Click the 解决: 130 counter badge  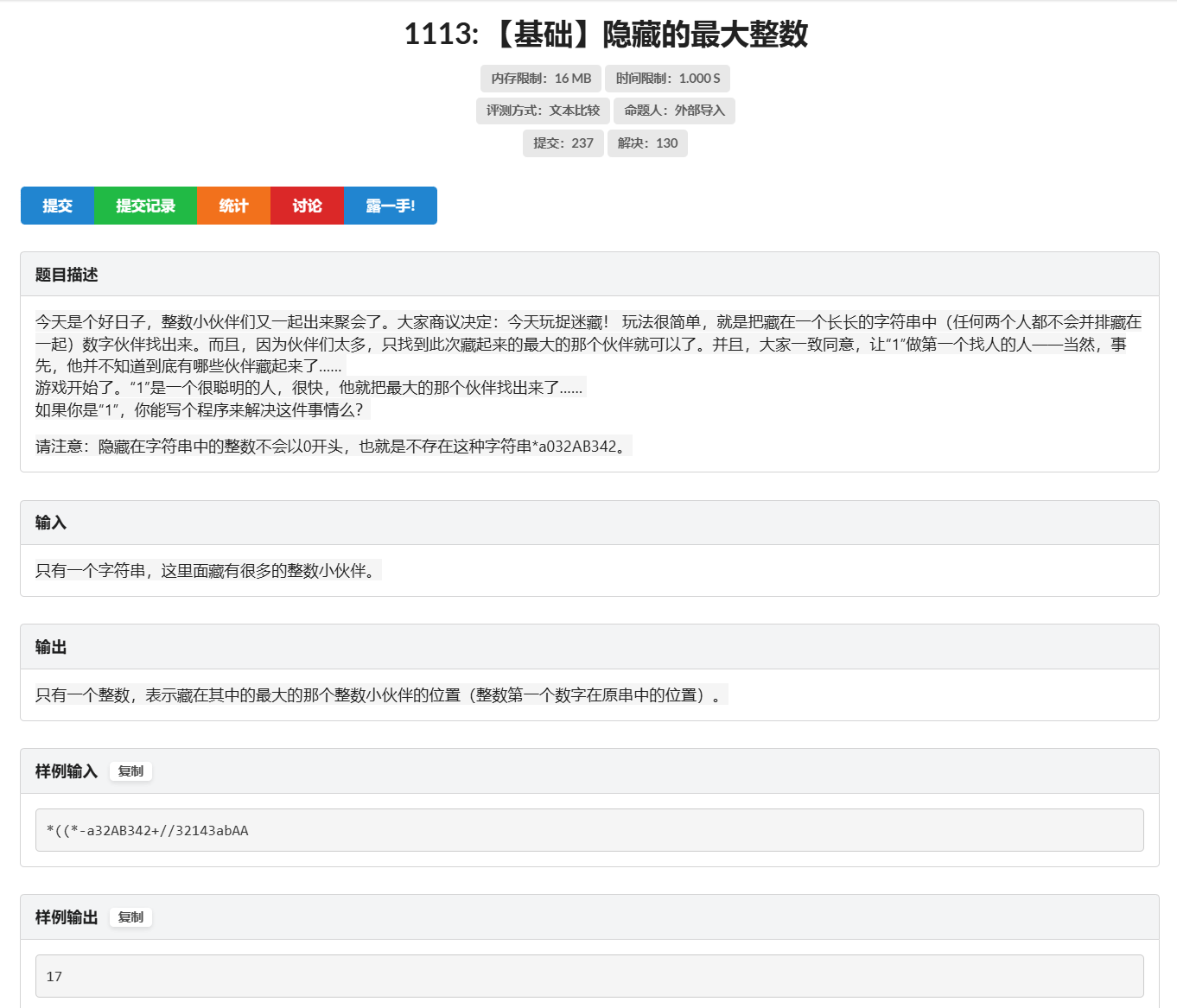(647, 143)
